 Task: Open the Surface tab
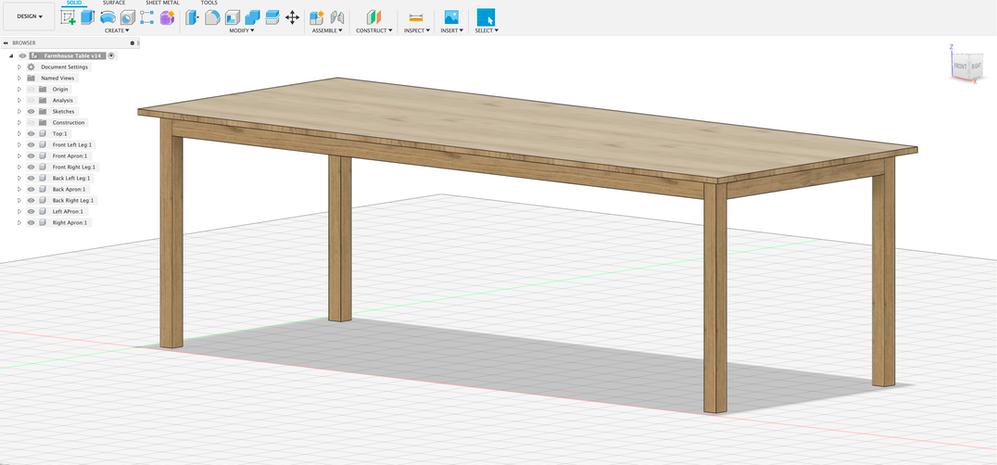tap(114, 3)
